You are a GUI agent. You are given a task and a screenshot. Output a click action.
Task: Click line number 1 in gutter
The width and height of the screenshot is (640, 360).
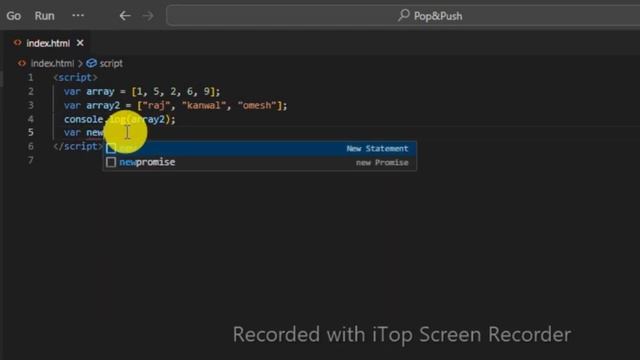(31, 77)
